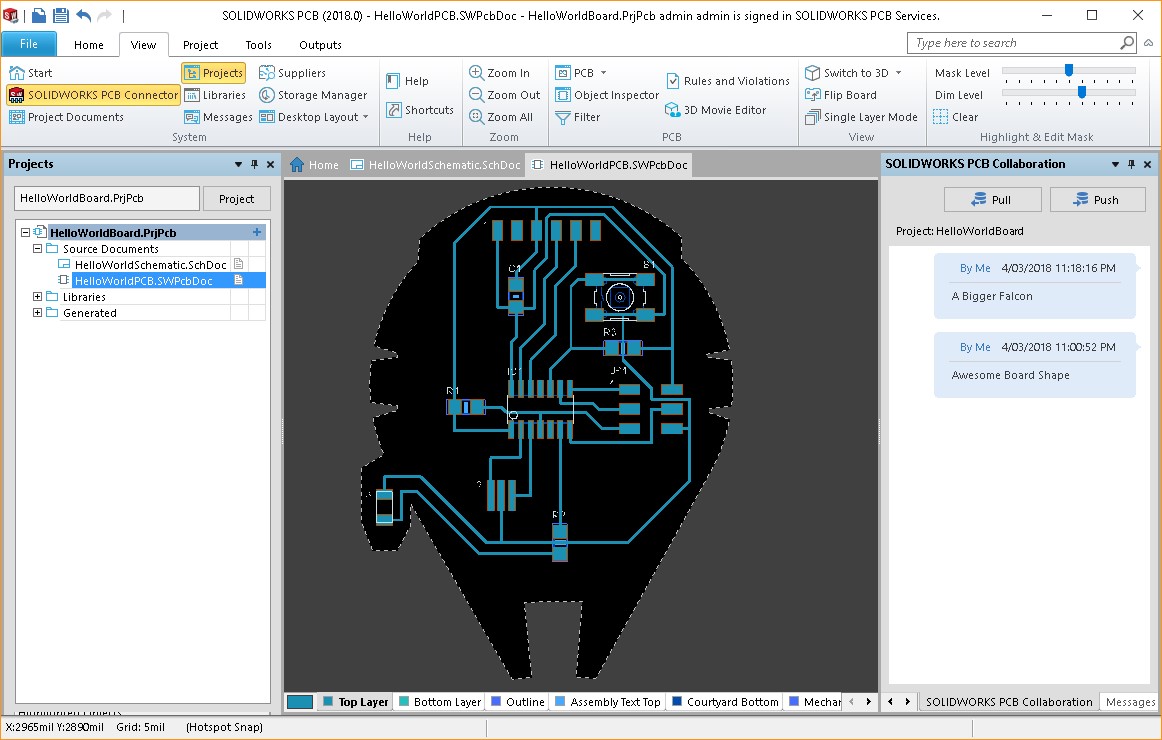Click Zoom In

coord(499,73)
